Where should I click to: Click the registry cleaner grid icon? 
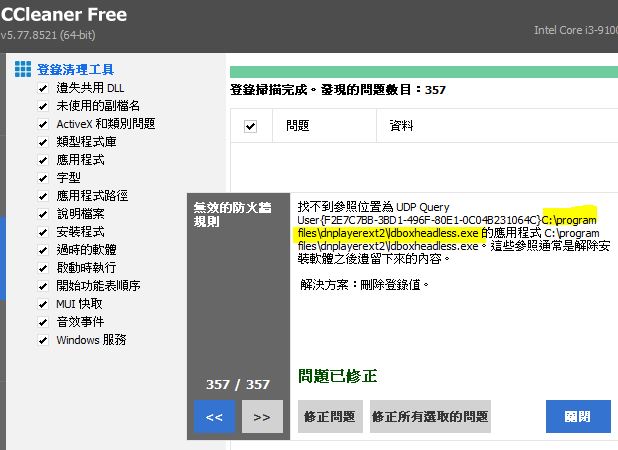[x=22, y=69]
